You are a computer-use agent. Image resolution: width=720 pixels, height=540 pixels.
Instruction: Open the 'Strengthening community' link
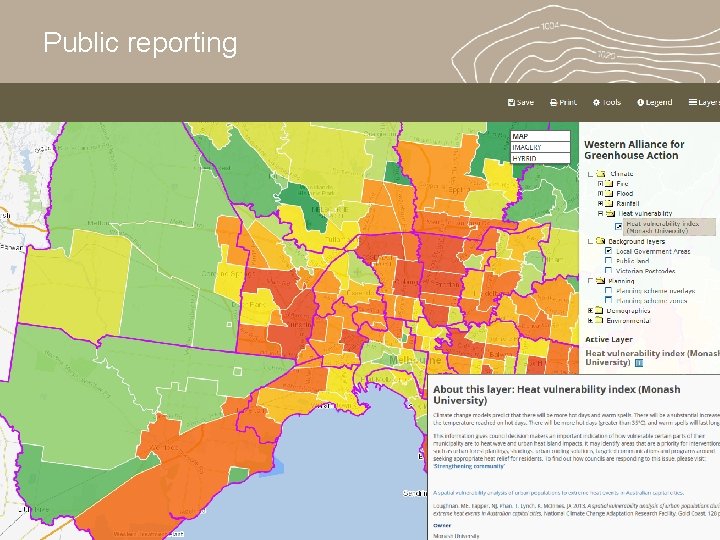[x=468, y=466]
